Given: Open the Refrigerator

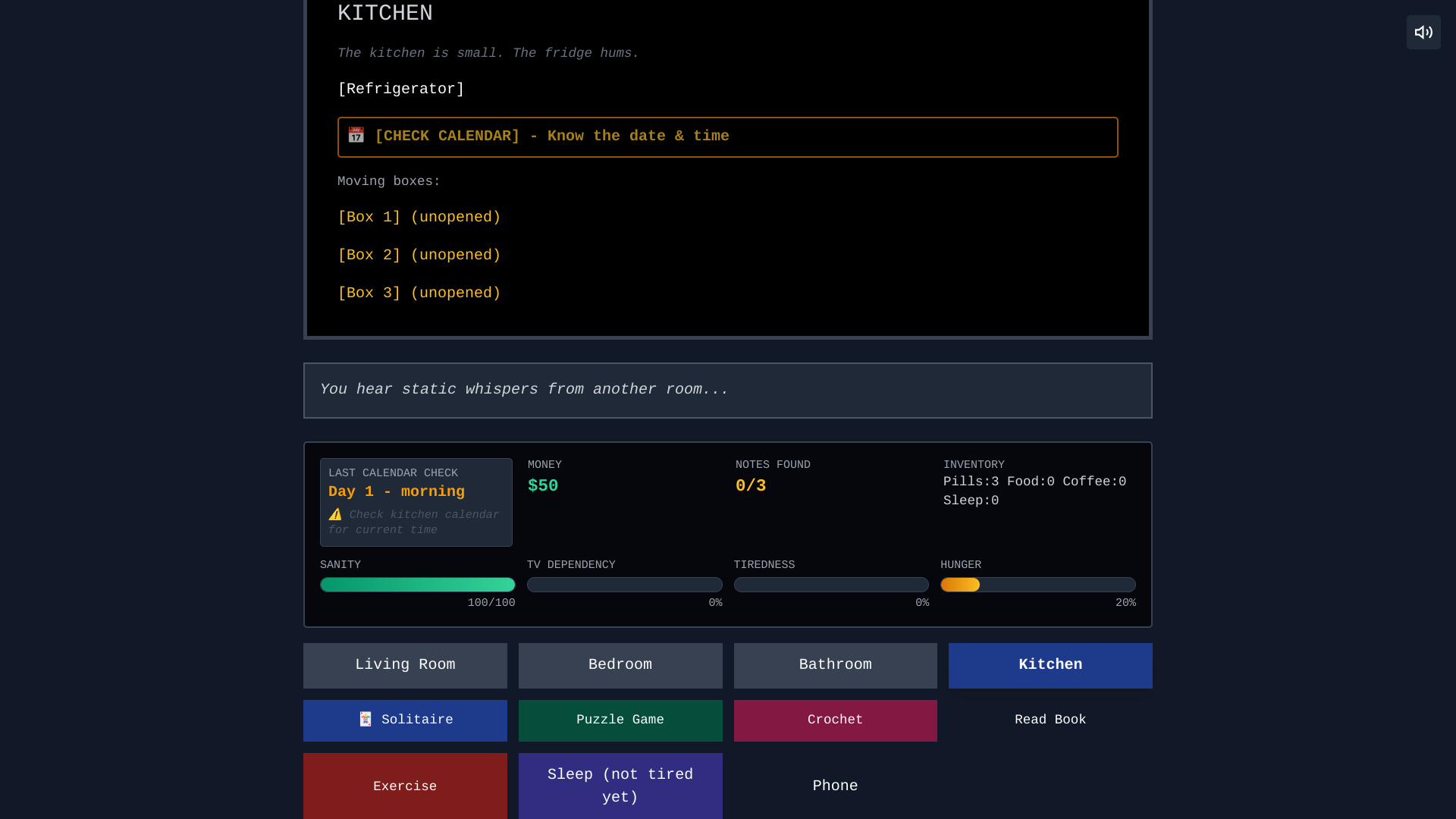Looking at the screenshot, I should [x=400, y=89].
